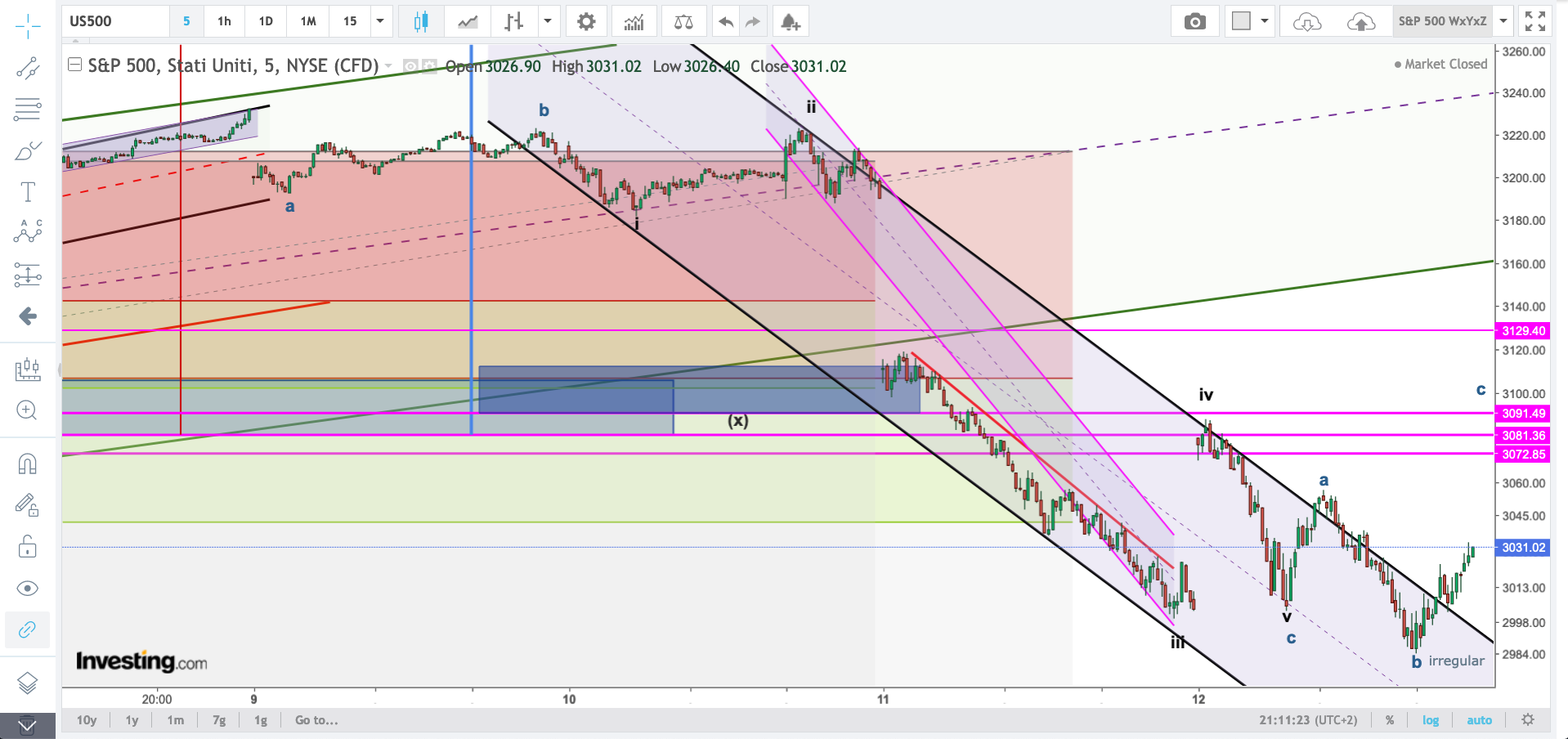Select the text annotation tool
Screen dimensions: 1568x739
click(28, 192)
